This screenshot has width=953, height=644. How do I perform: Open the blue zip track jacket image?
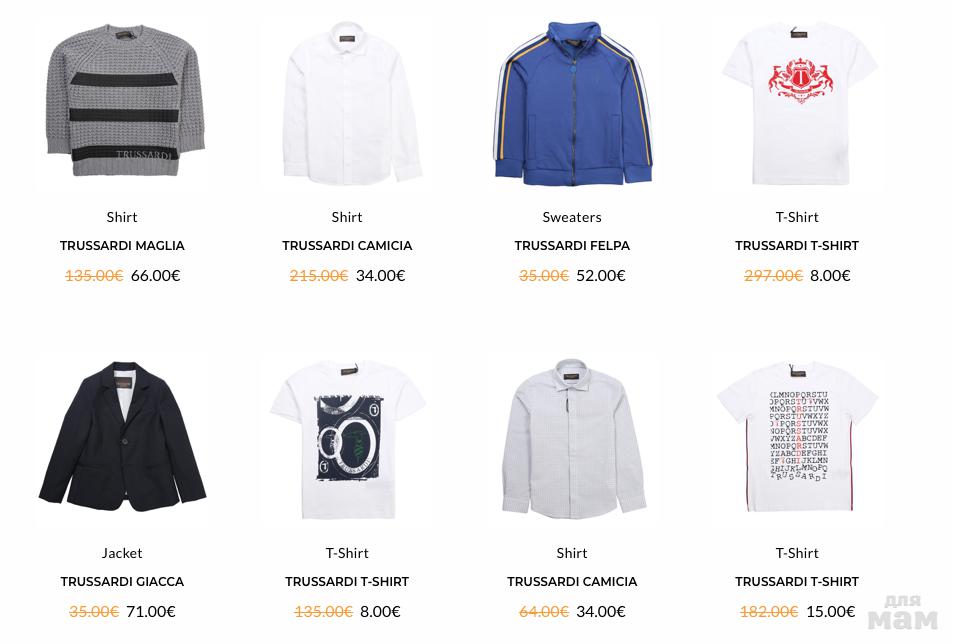tap(573, 103)
